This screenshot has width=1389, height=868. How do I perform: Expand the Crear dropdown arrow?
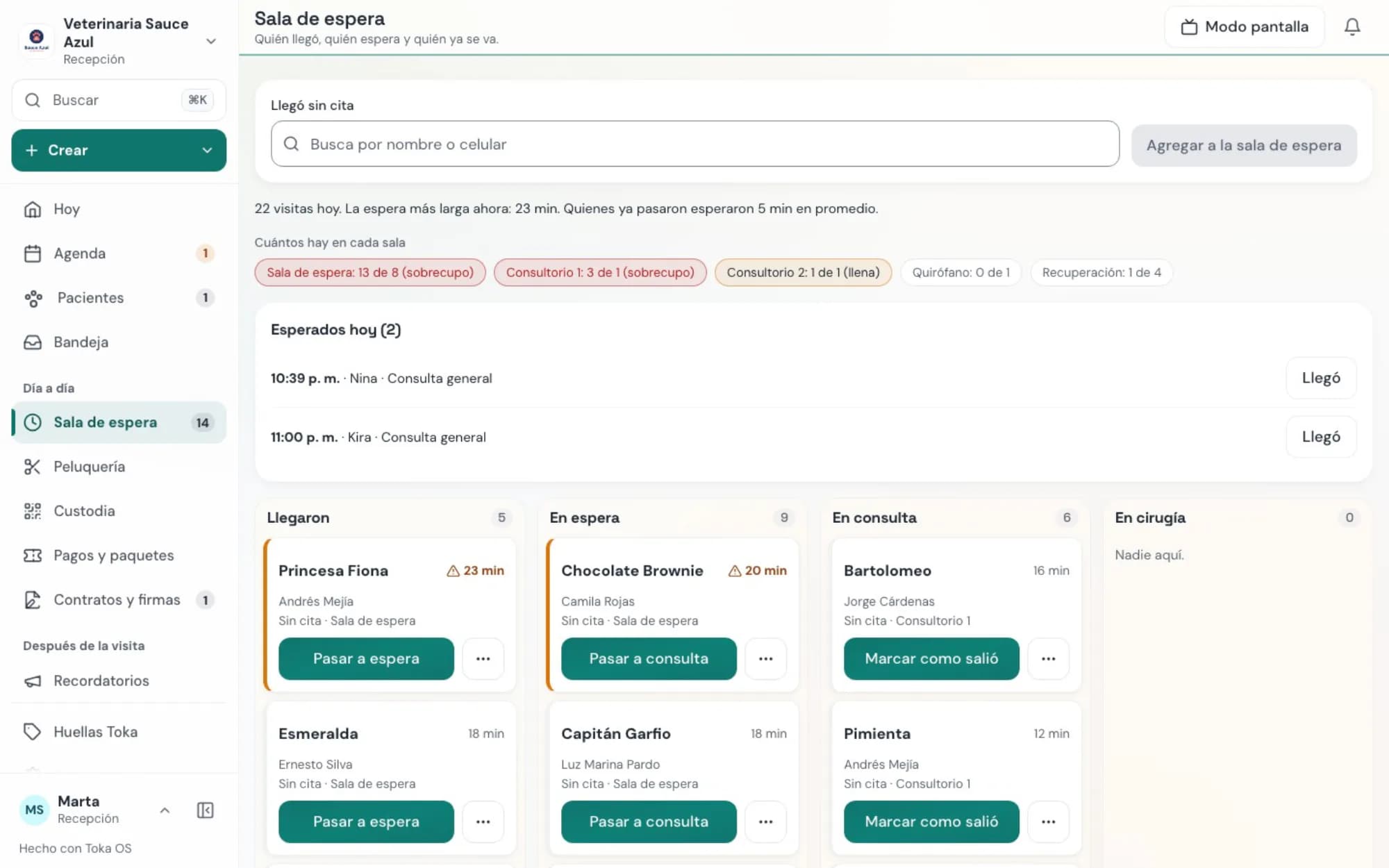pos(207,150)
